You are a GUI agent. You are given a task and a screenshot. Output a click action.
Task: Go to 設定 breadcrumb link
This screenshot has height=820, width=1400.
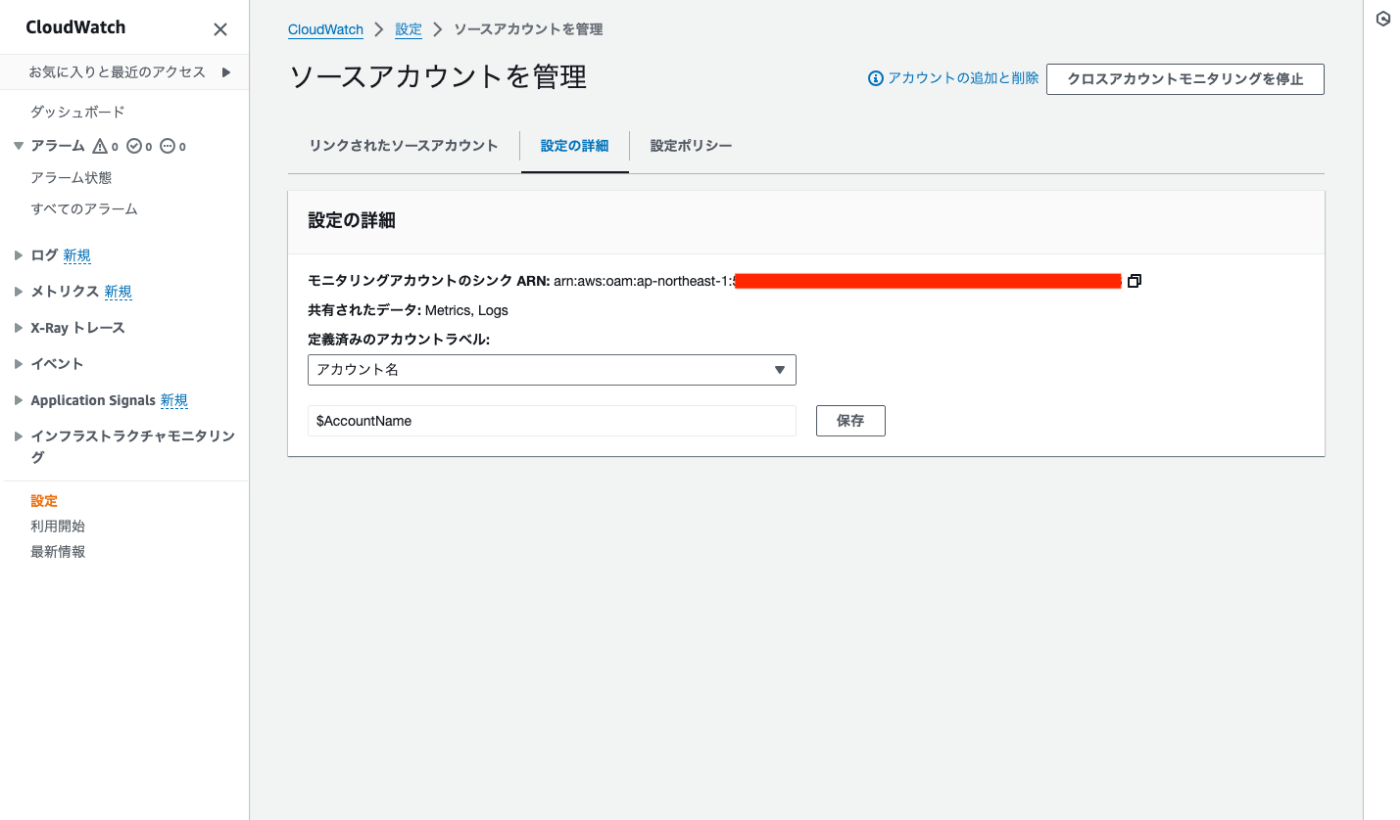pos(408,30)
